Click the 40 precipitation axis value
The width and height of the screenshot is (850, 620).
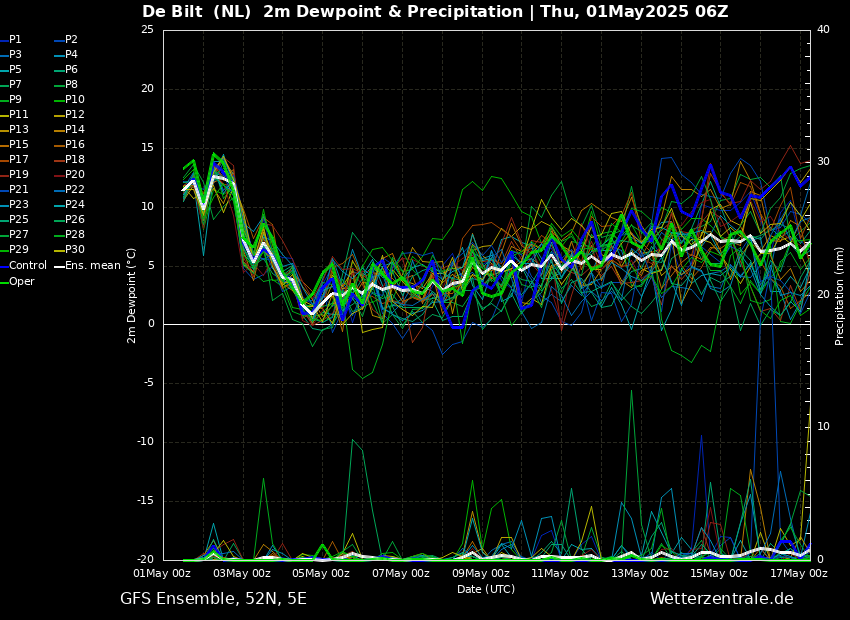pyautogui.click(x=823, y=30)
